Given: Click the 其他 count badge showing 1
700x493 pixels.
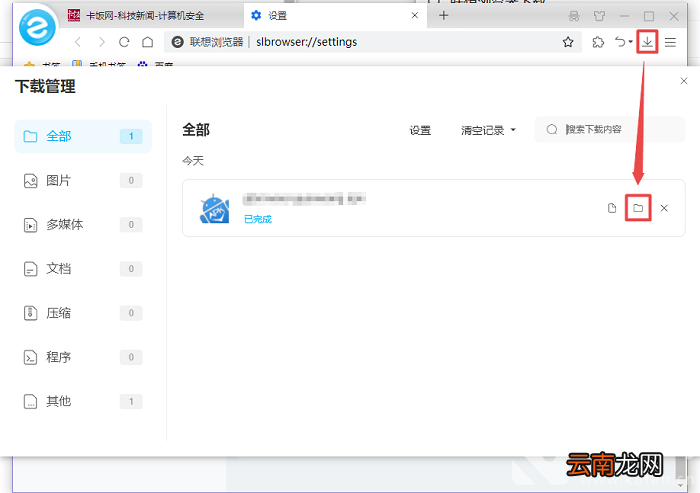Looking at the screenshot, I should 131,401.
